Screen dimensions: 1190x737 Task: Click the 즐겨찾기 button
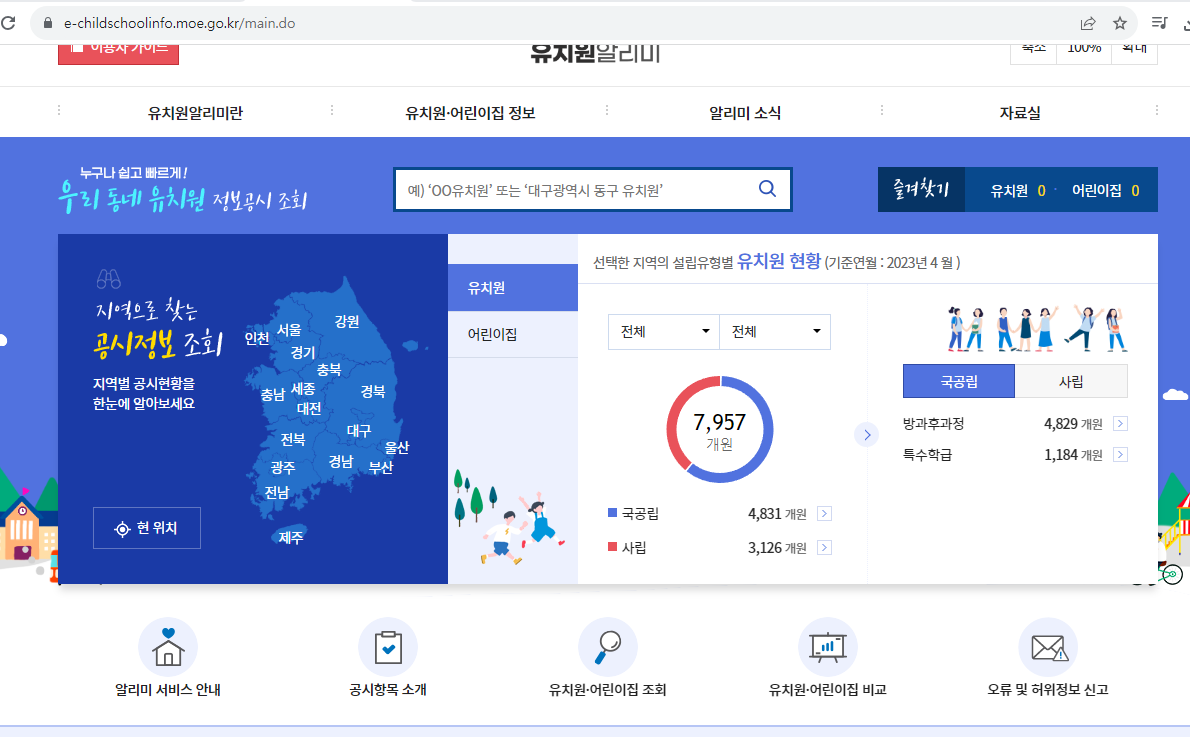point(920,189)
